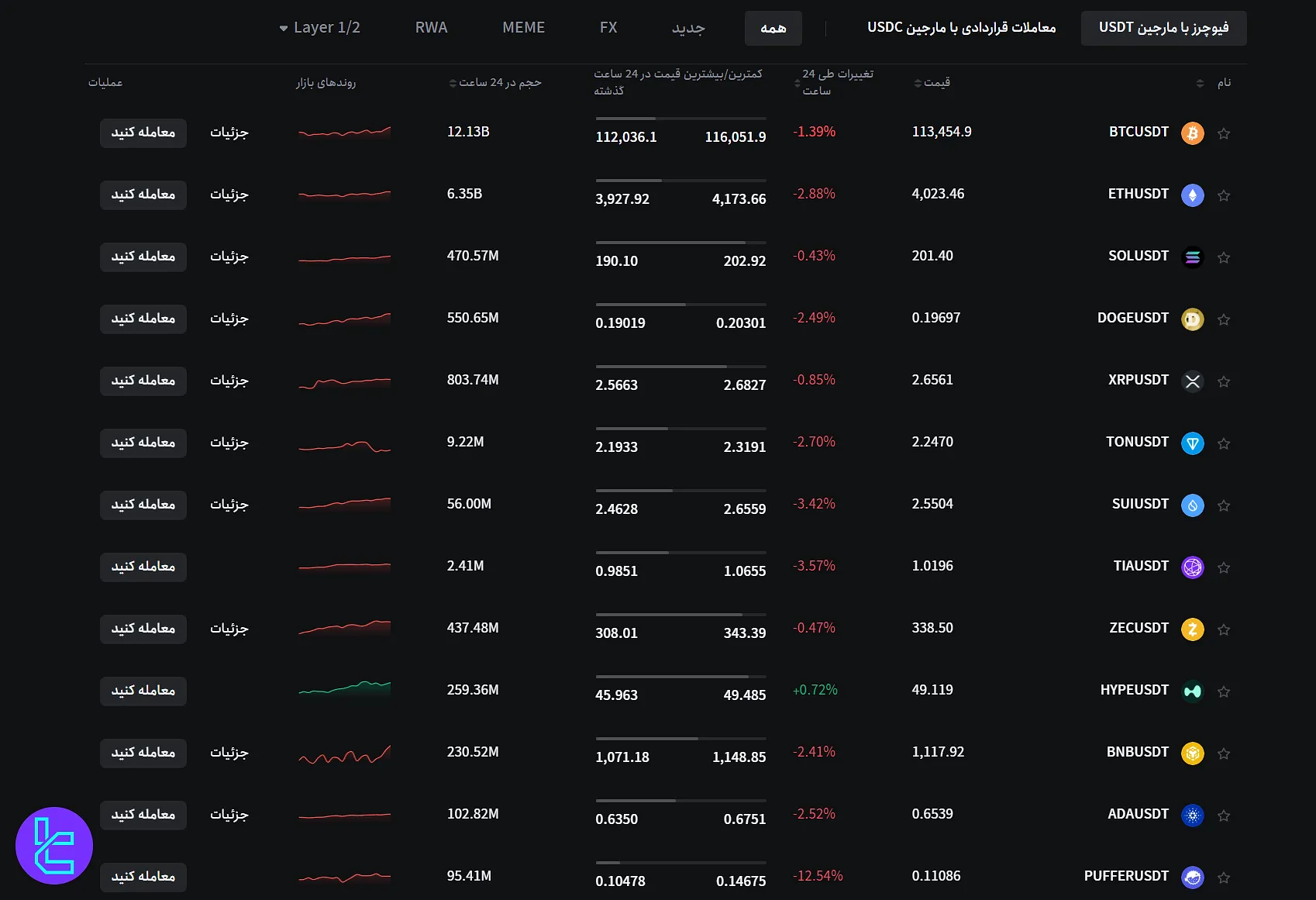
Task: Open the Layer 1/2 category dropdown
Action: tap(319, 28)
